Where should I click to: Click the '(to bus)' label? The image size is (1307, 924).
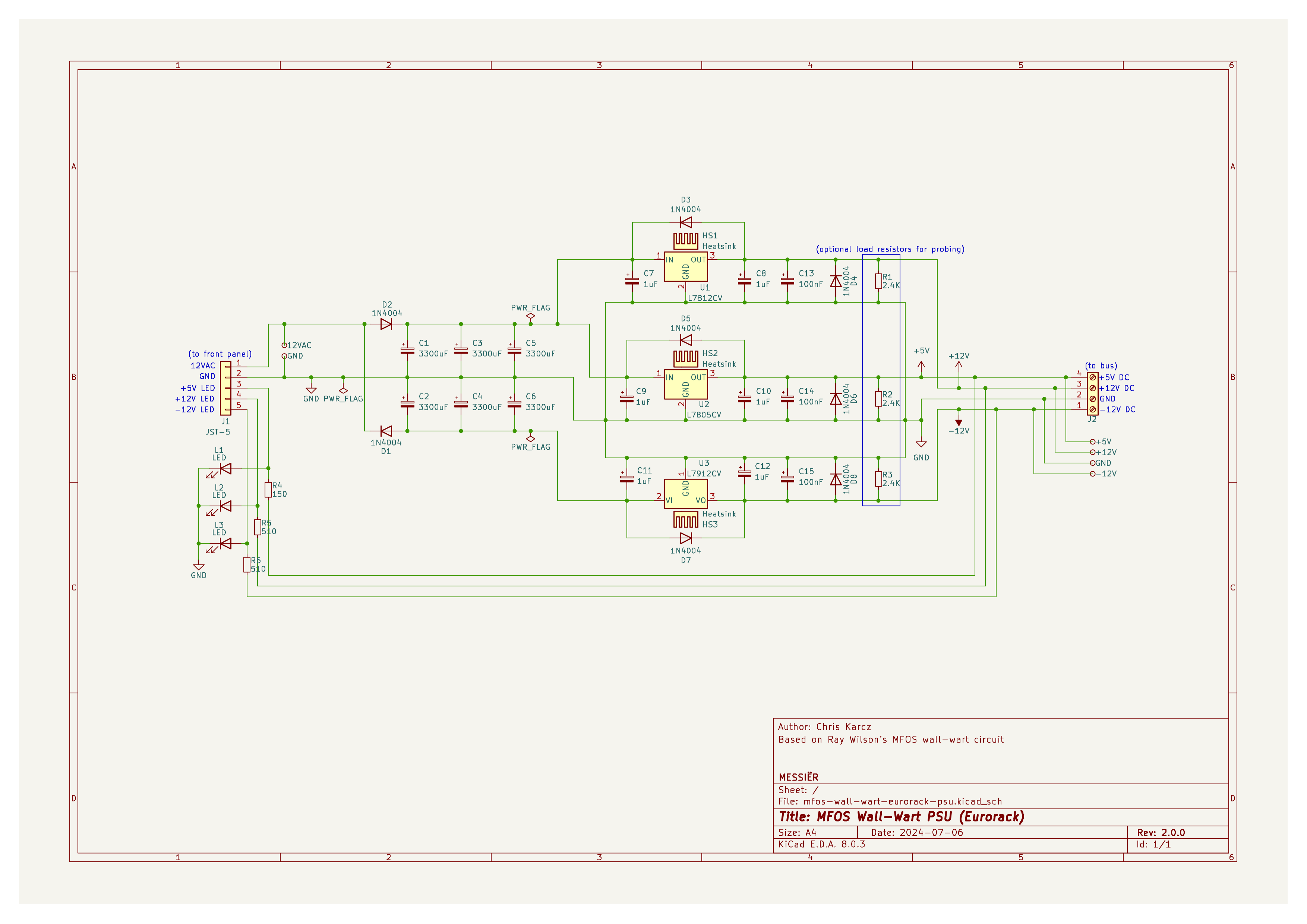click(x=1101, y=366)
